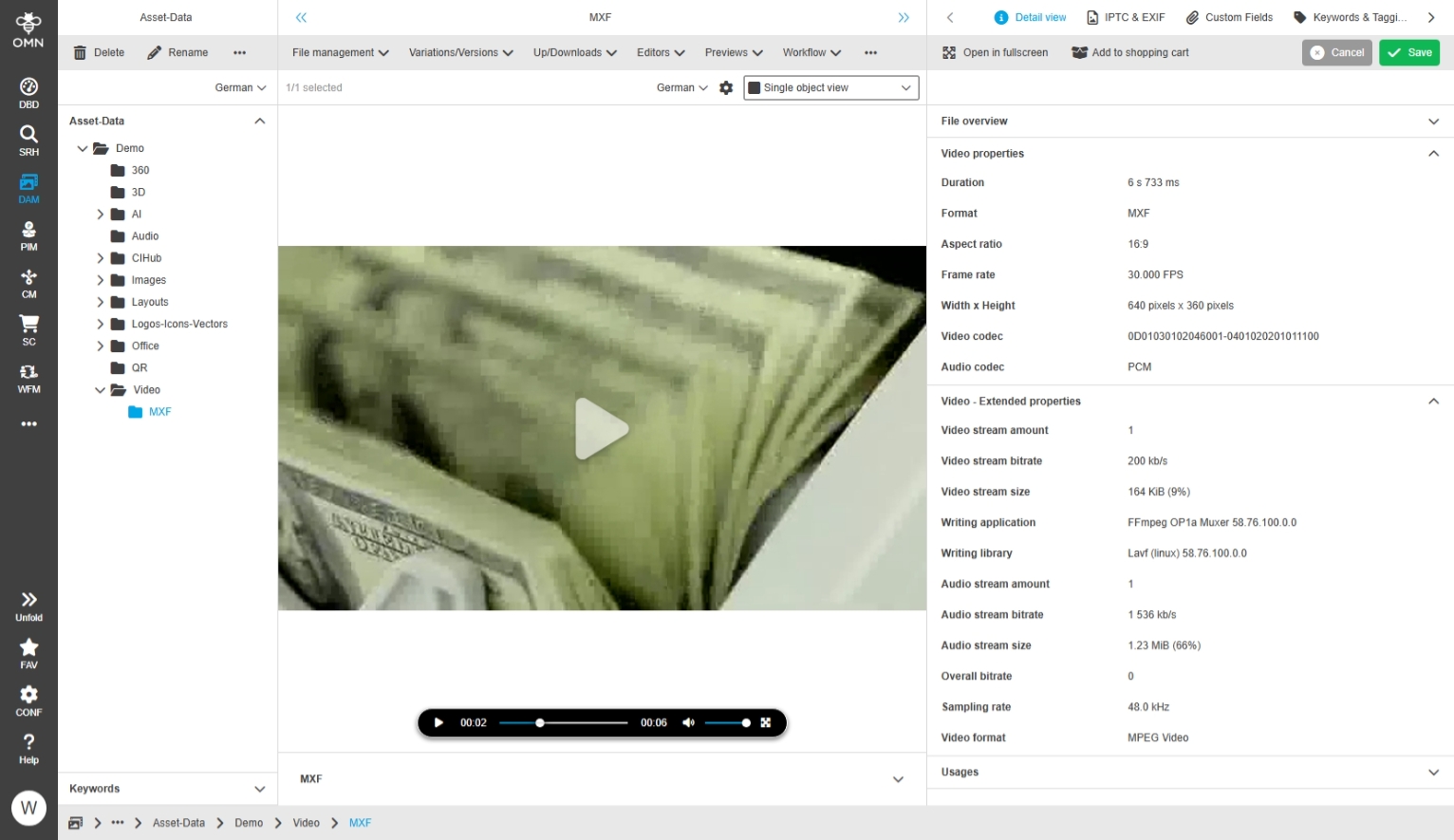1454x840 pixels.
Task: Change center panel language from German
Action: [682, 87]
